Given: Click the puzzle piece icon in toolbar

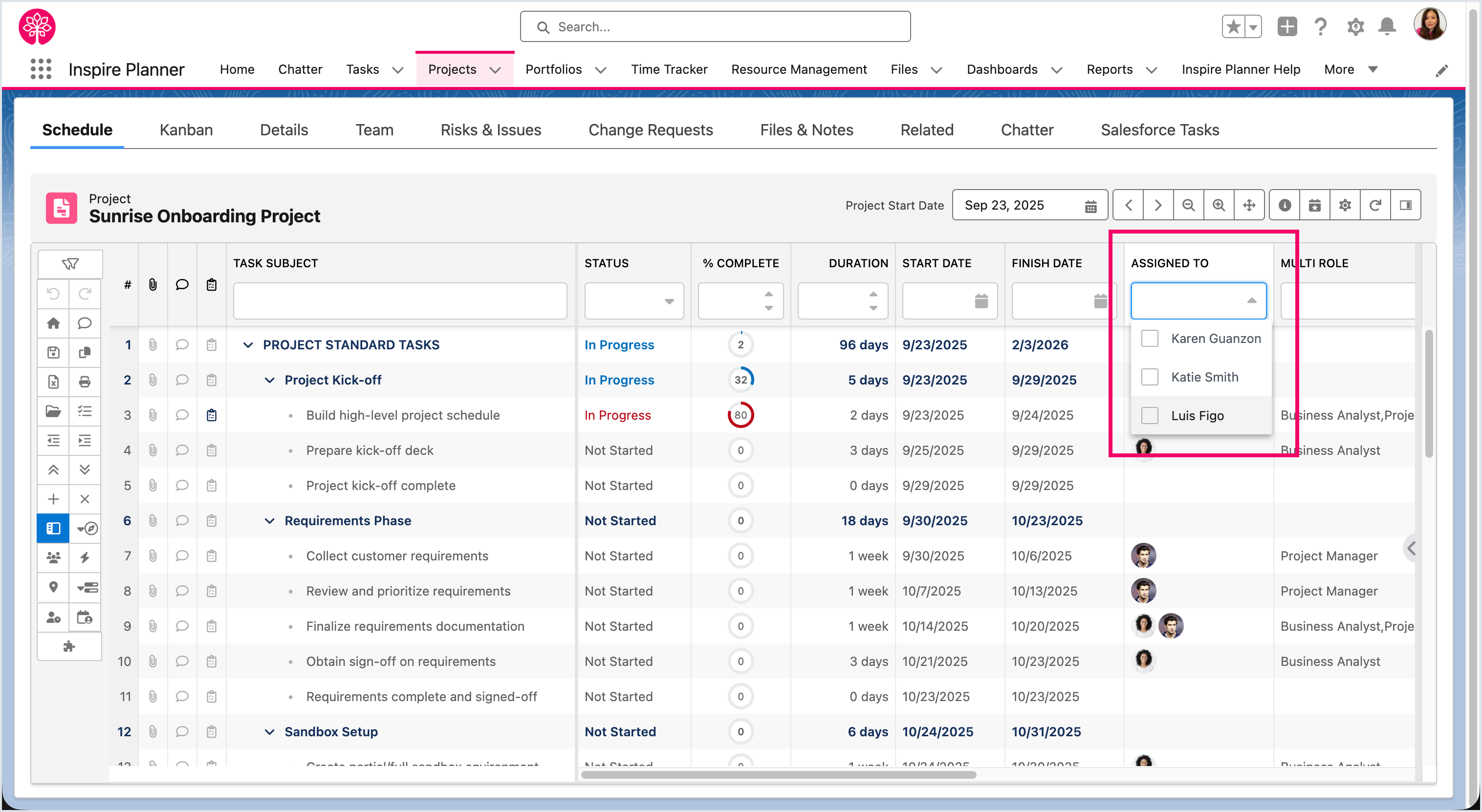Looking at the screenshot, I should pyautogui.click(x=69, y=646).
